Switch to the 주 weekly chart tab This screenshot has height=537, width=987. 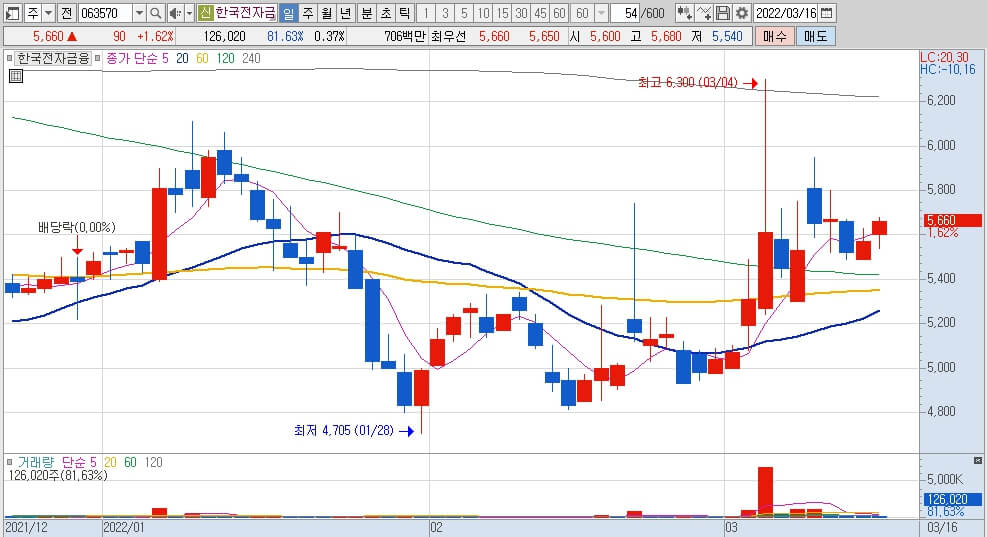pyautogui.click(x=308, y=13)
